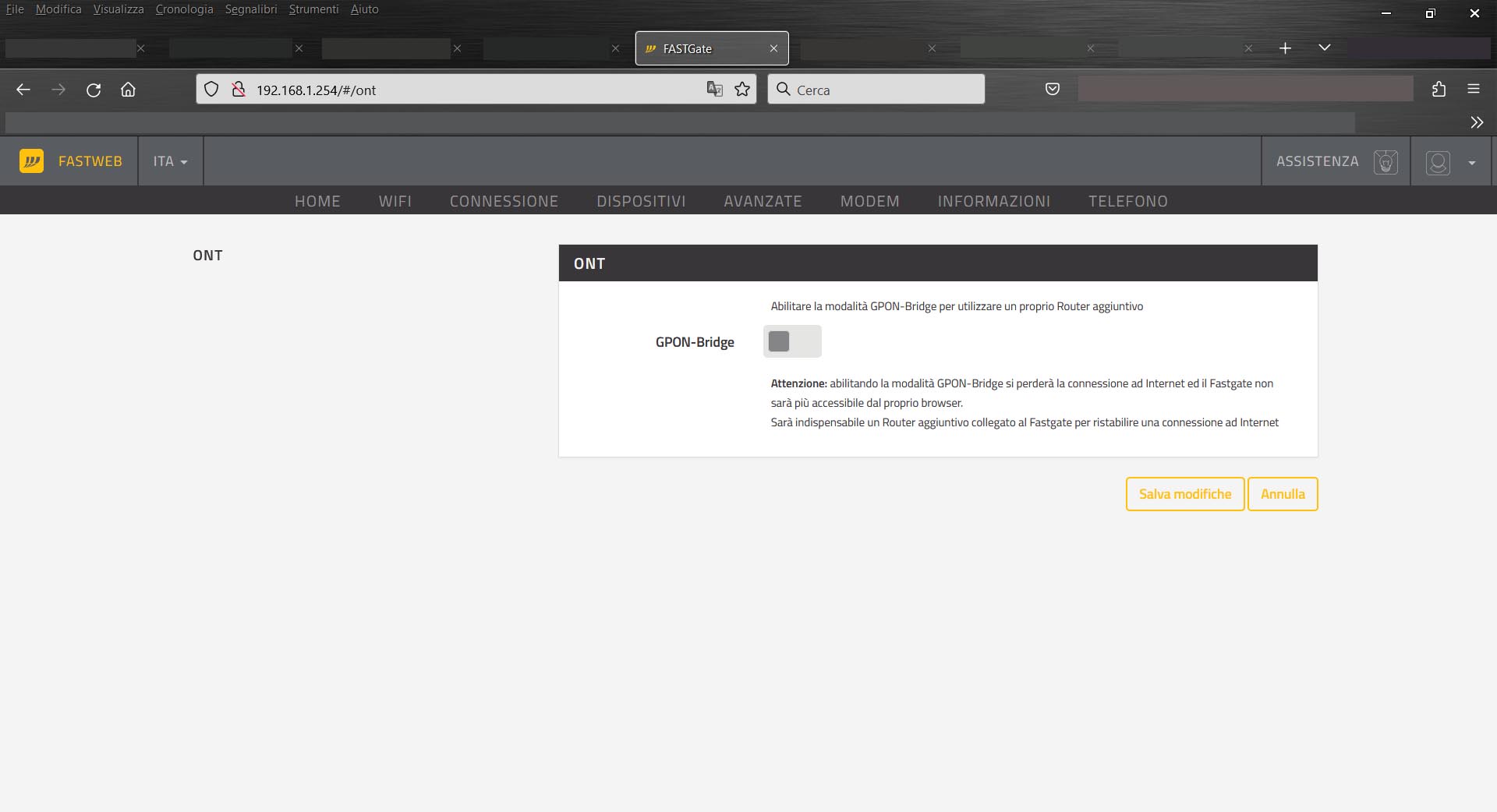The image size is (1497, 812).
Task: Open the AVANZATE section
Action: tap(763, 201)
